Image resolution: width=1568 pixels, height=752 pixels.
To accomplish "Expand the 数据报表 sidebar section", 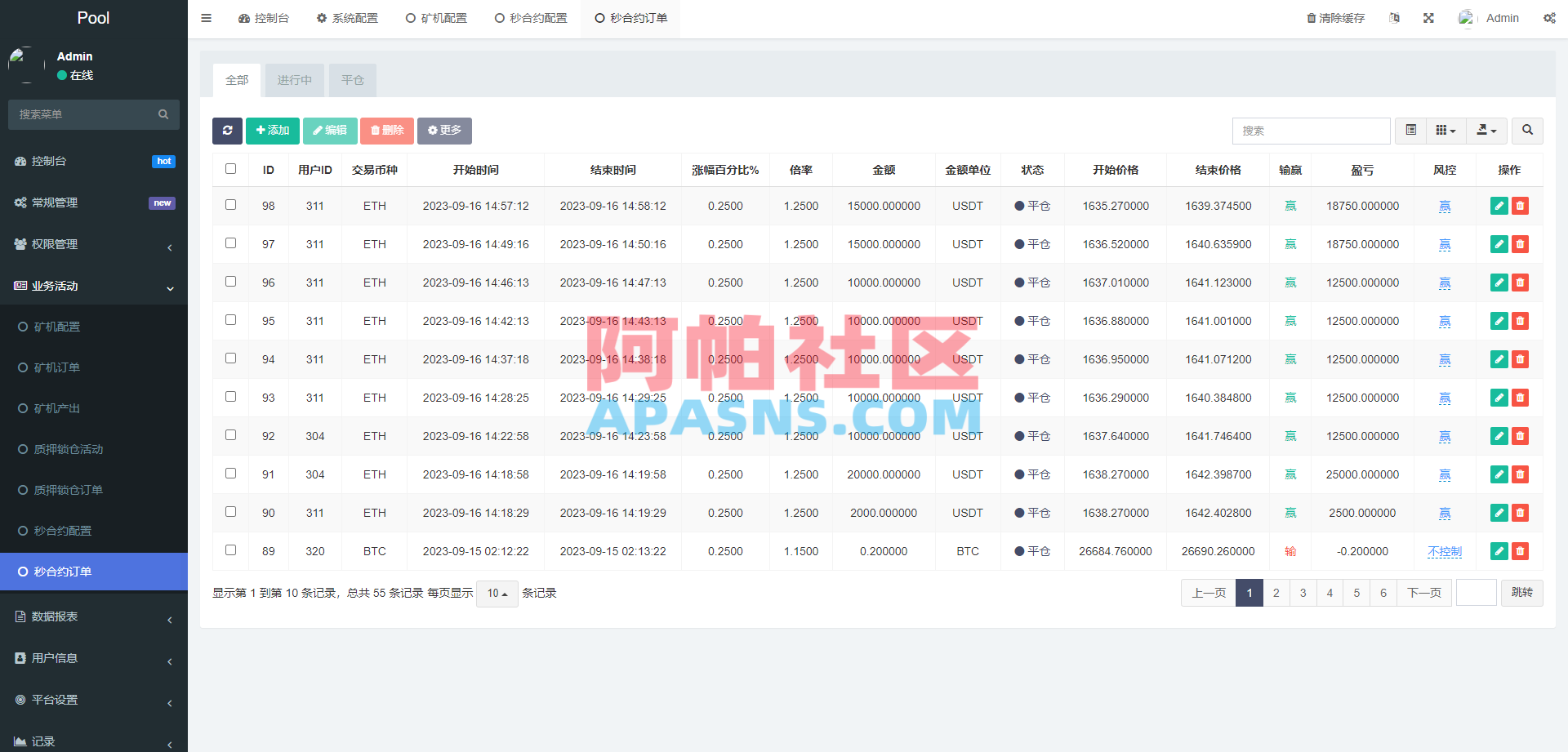I will click(56, 616).
